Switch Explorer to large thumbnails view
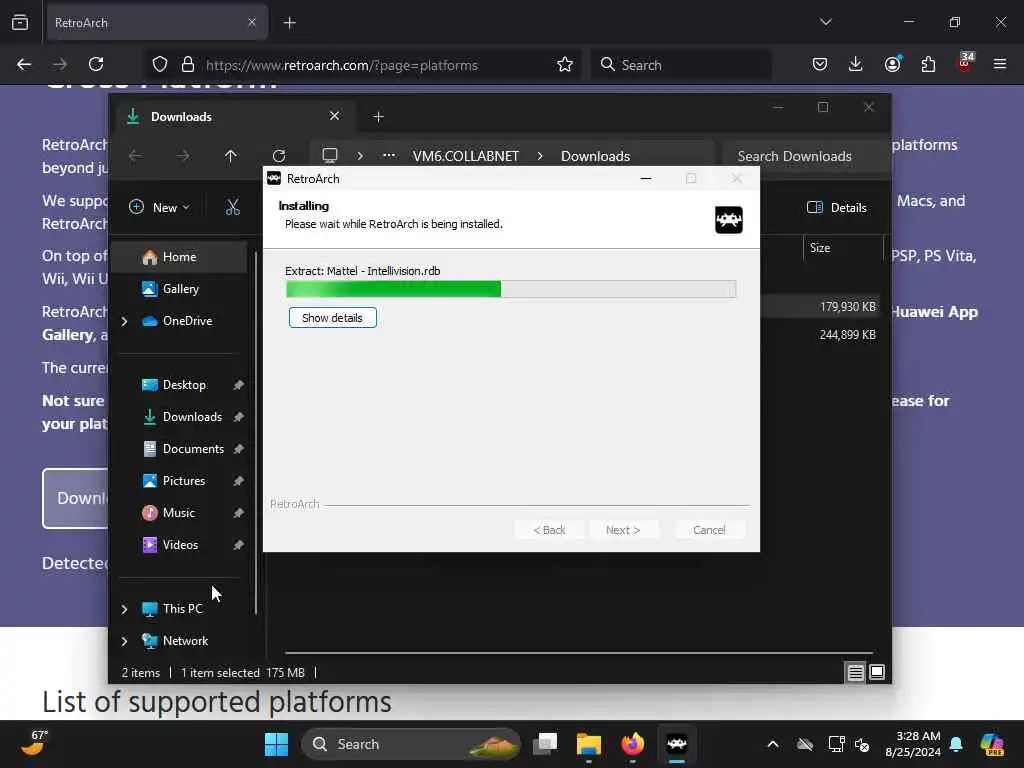The width and height of the screenshot is (1024, 768). click(877, 672)
